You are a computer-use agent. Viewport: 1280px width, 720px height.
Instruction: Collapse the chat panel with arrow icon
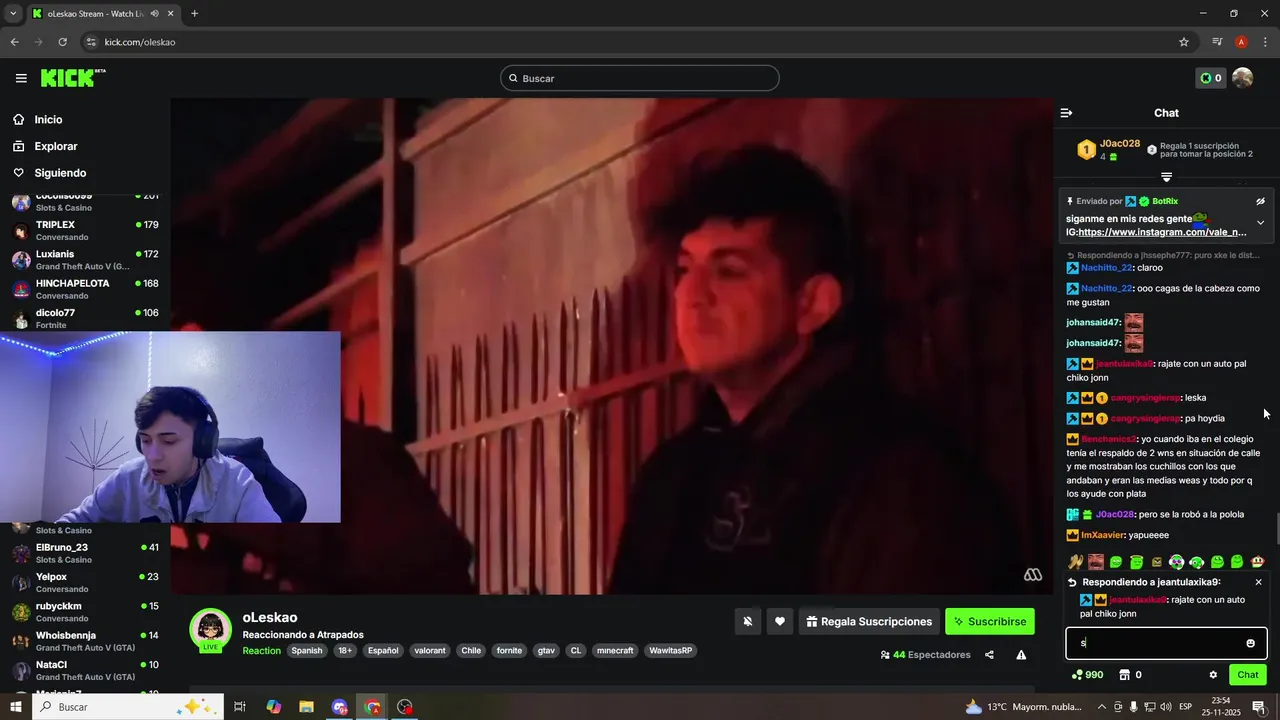1066,113
